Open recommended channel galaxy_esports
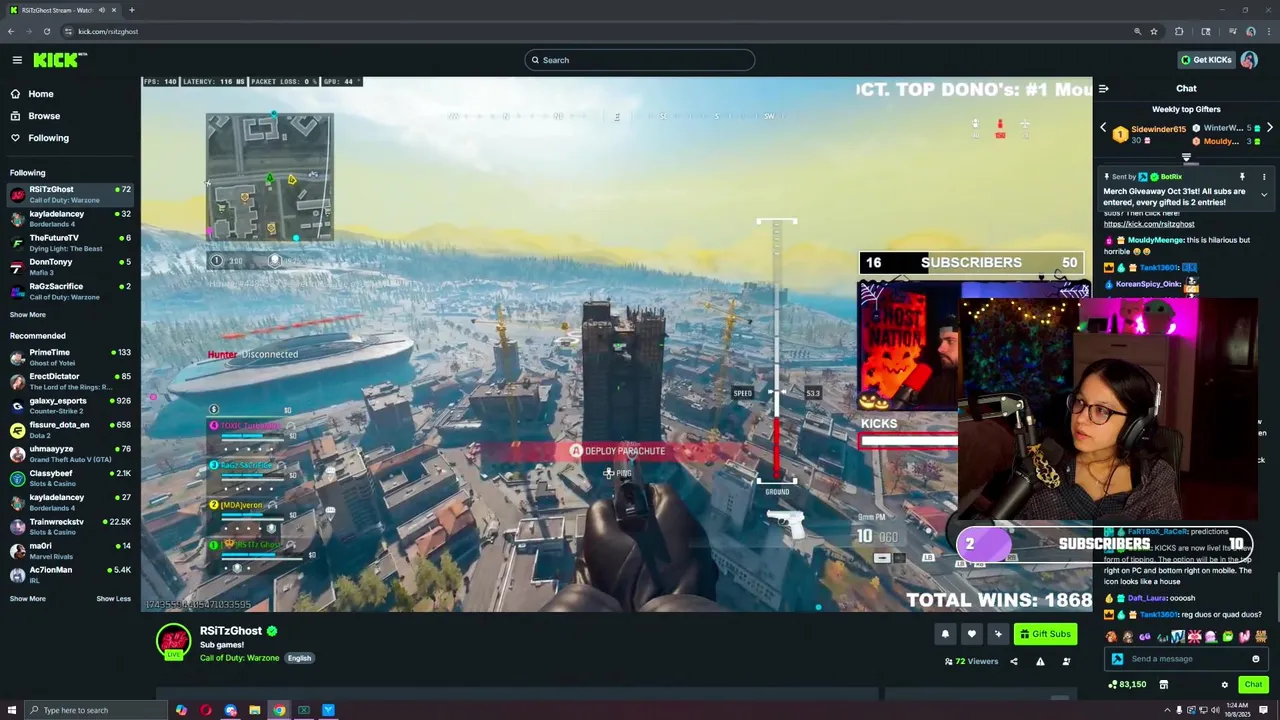This screenshot has width=1280, height=720. click(x=70, y=405)
